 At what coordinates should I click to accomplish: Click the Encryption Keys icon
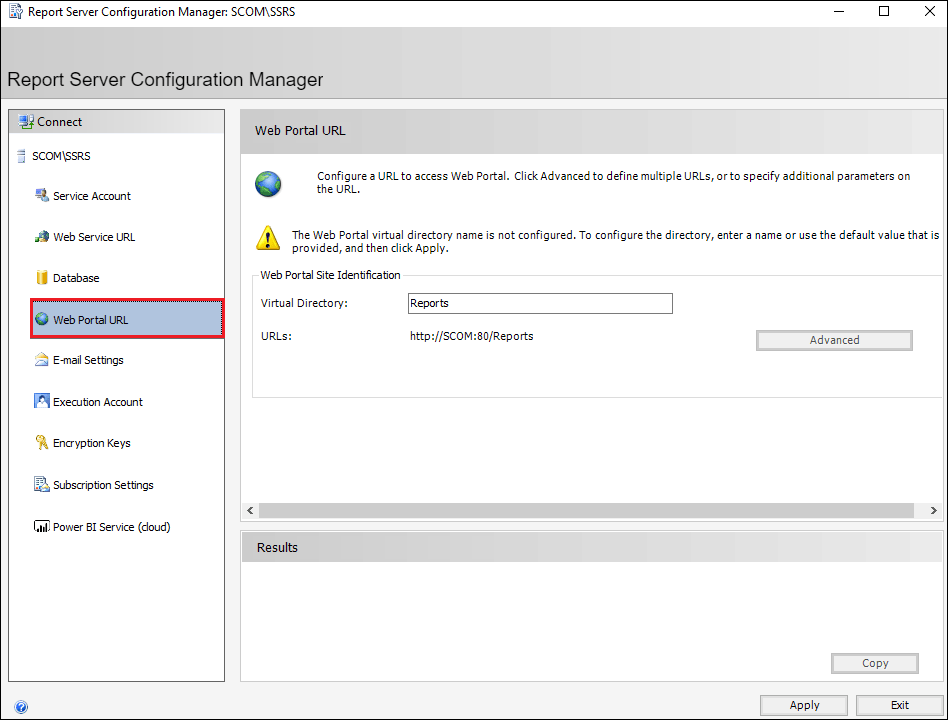[x=42, y=443]
